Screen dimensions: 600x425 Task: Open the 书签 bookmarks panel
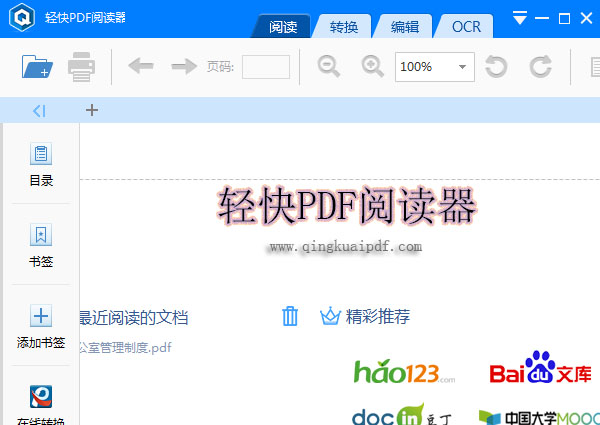pos(41,246)
